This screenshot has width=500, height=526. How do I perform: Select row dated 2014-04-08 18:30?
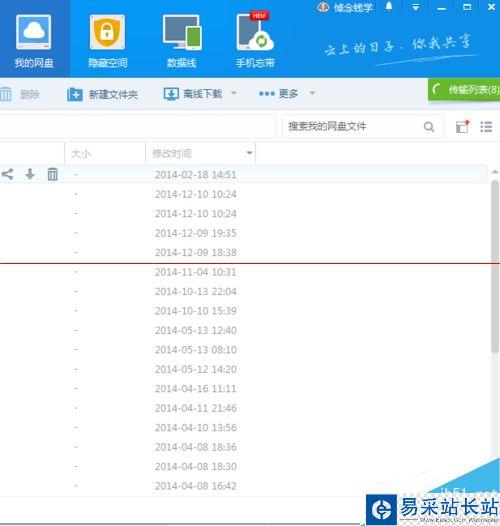tap(244, 466)
